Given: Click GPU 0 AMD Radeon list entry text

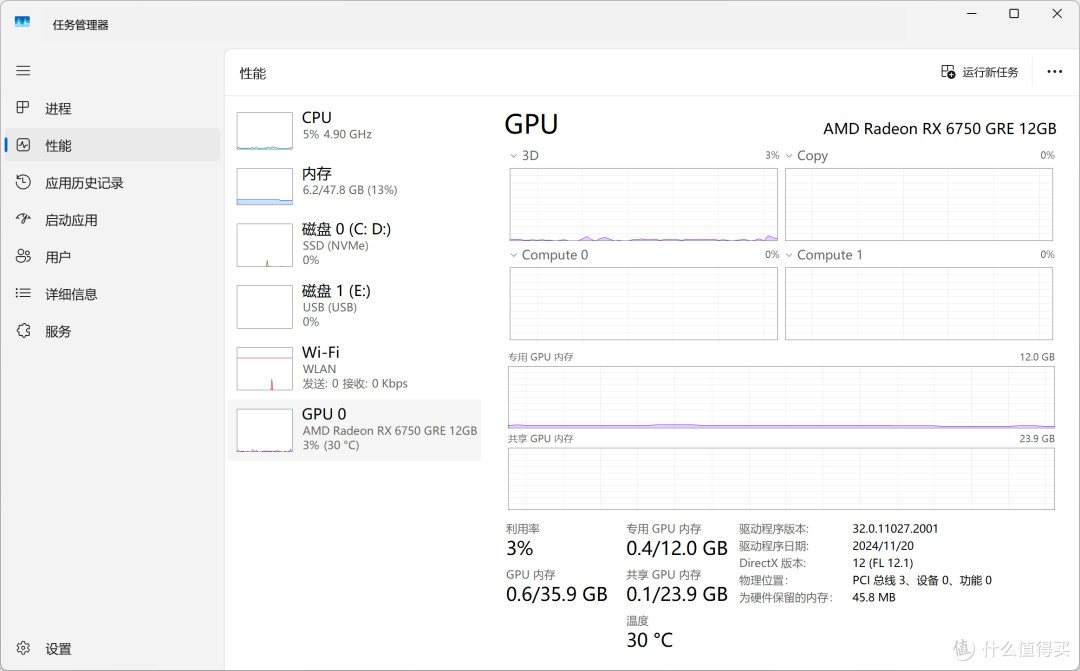Looking at the screenshot, I should click(x=389, y=431).
